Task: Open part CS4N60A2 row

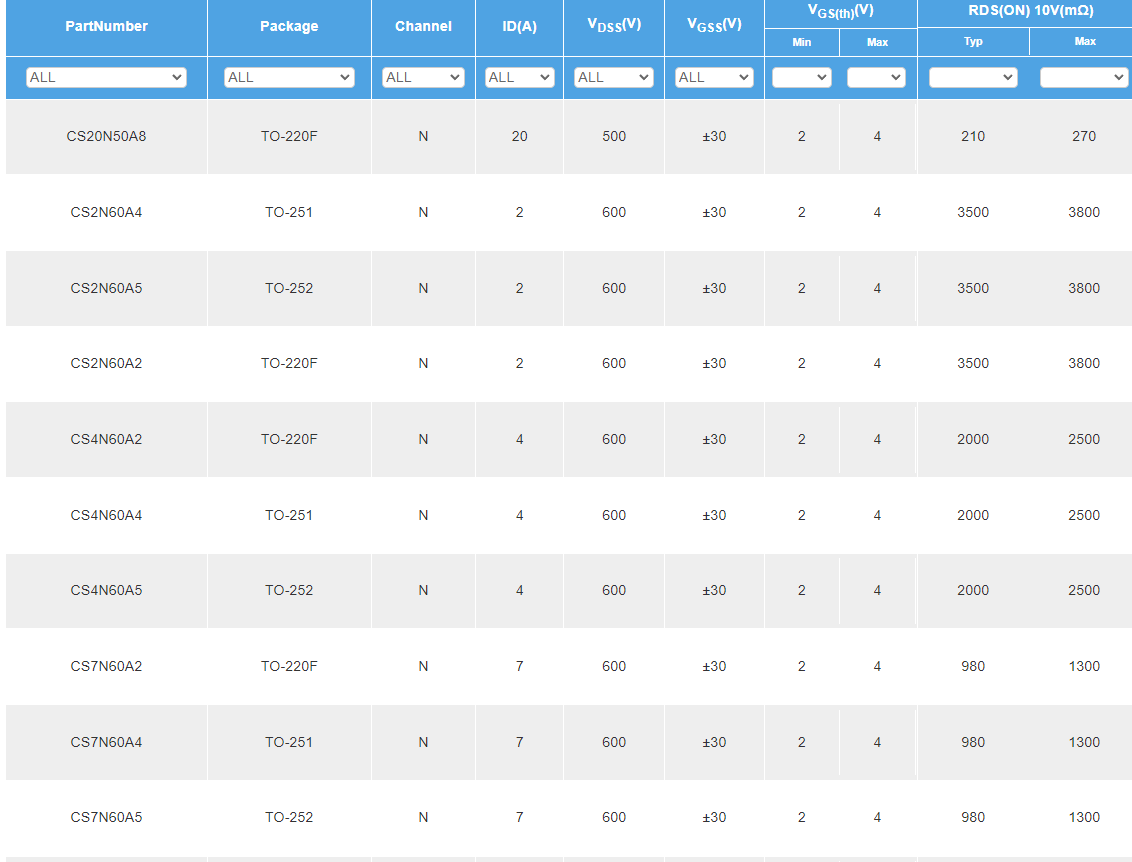Action: coord(106,439)
